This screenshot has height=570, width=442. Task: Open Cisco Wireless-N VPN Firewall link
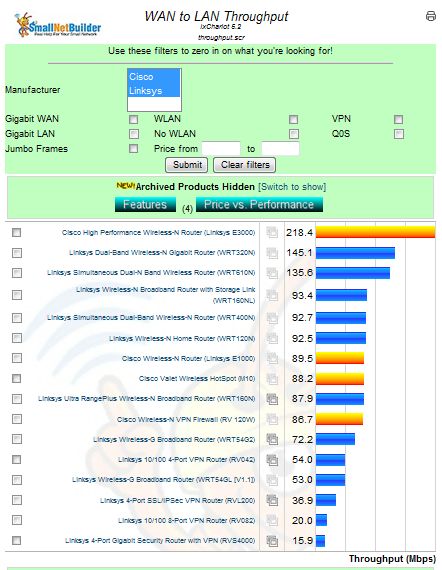186,420
